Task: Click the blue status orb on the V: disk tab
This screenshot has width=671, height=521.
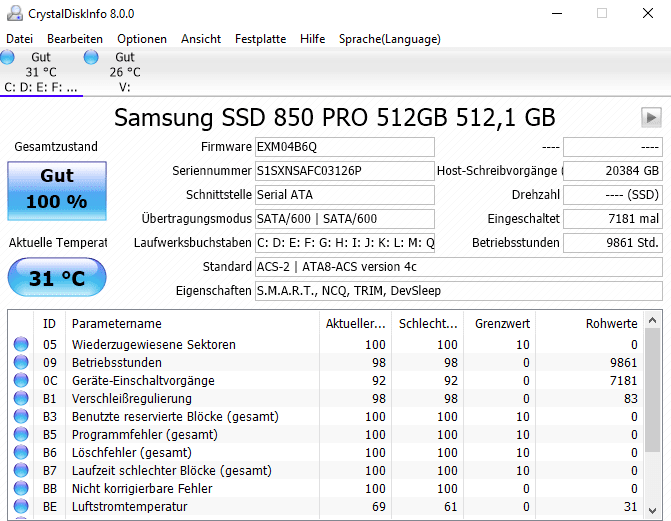Action: pyautogui.click(x=91, y=57)
